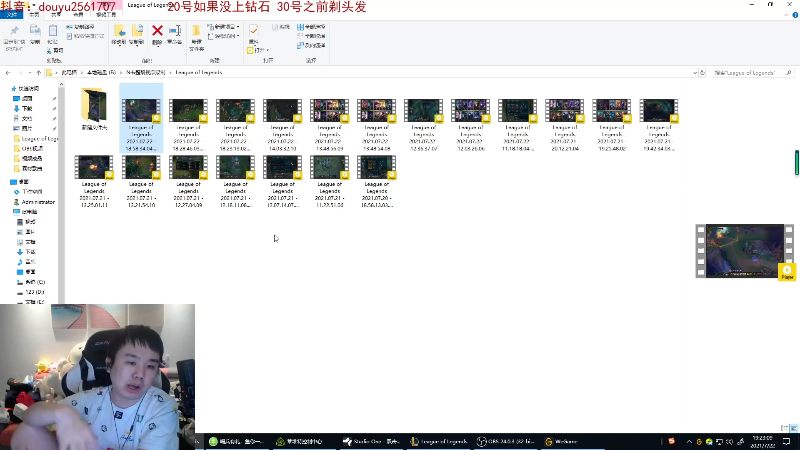This screenshot has width=800, height=450.
Task: Click the Paste shortcut ribbon item
Action: click(86, 36)
